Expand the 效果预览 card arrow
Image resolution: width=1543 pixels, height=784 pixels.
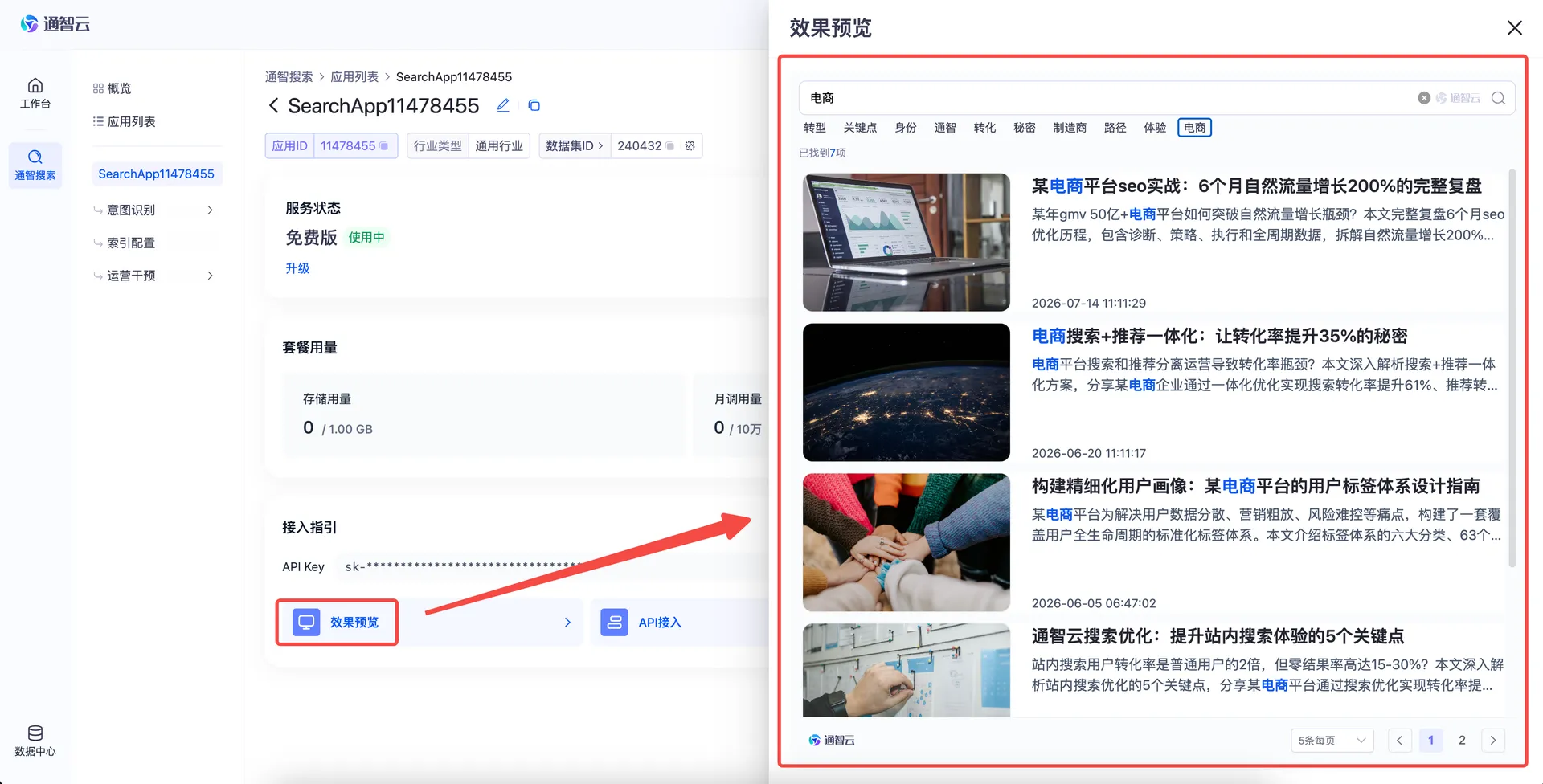(x=567, y=622)
